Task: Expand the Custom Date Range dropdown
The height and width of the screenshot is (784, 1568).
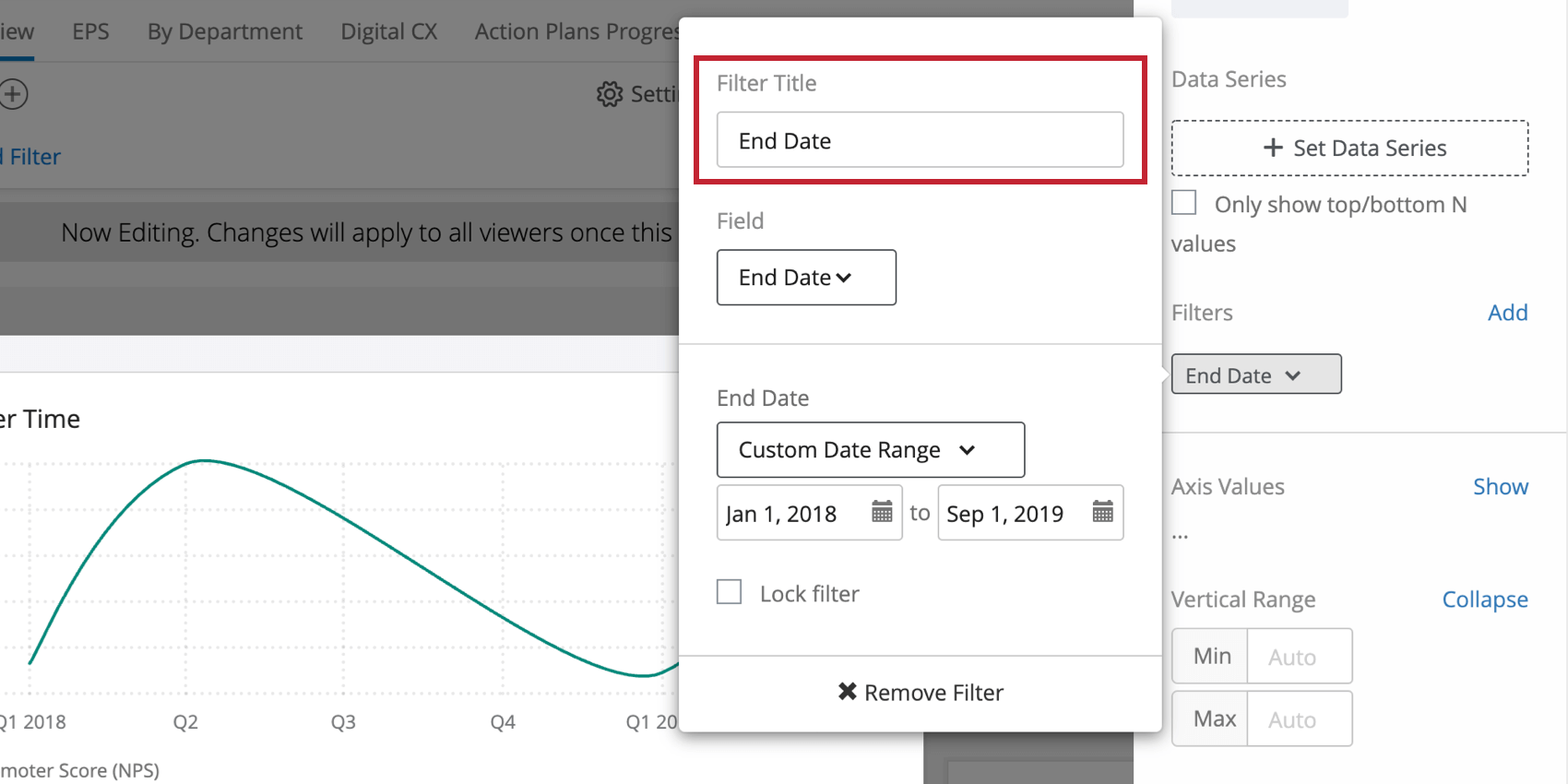Action: 871,449
